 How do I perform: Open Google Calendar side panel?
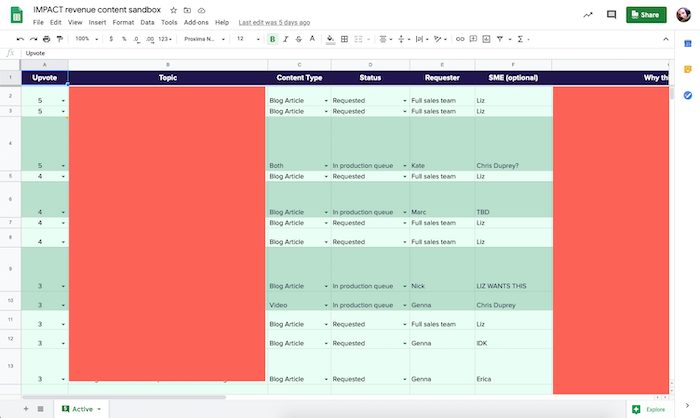pos(688,43)
